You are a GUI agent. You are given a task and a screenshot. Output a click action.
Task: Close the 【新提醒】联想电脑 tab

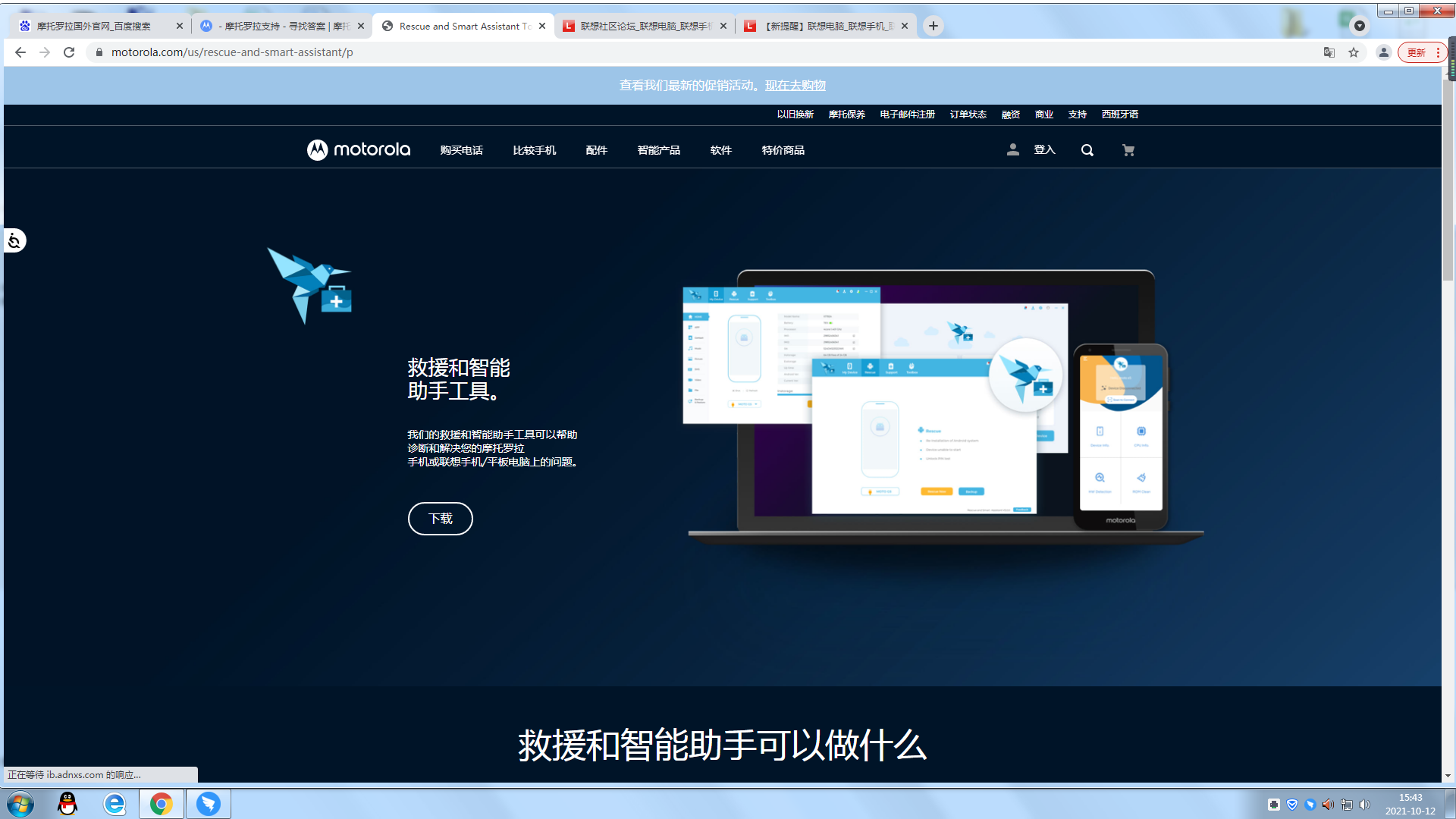click(x=905, y=26)
